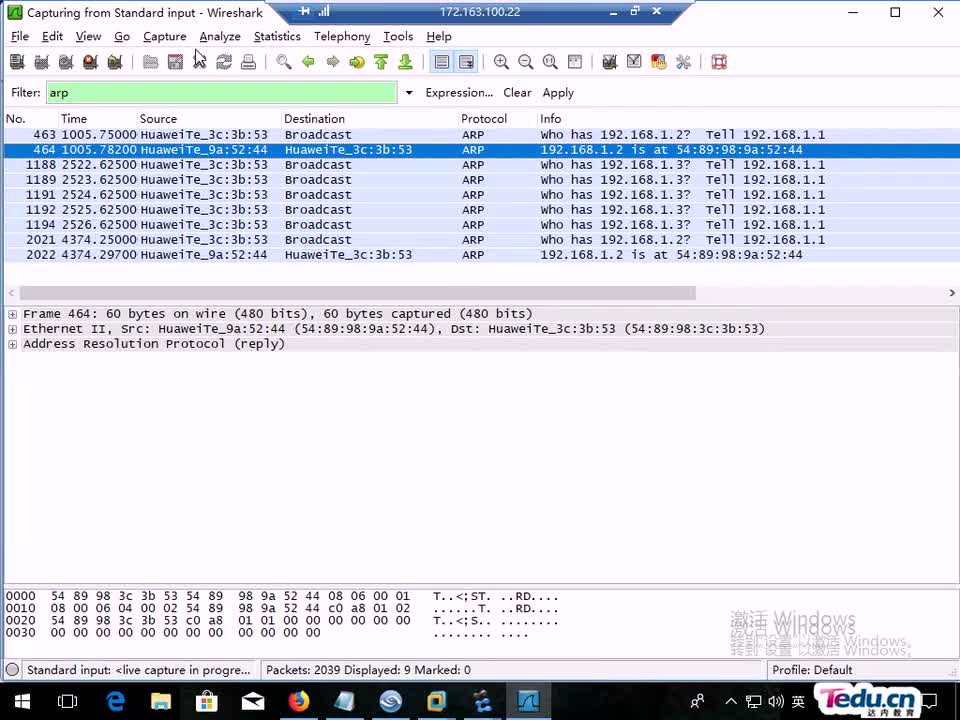Open preferences toolbar icon
Screen dimensions: 960x720
[x=683, y=62]
